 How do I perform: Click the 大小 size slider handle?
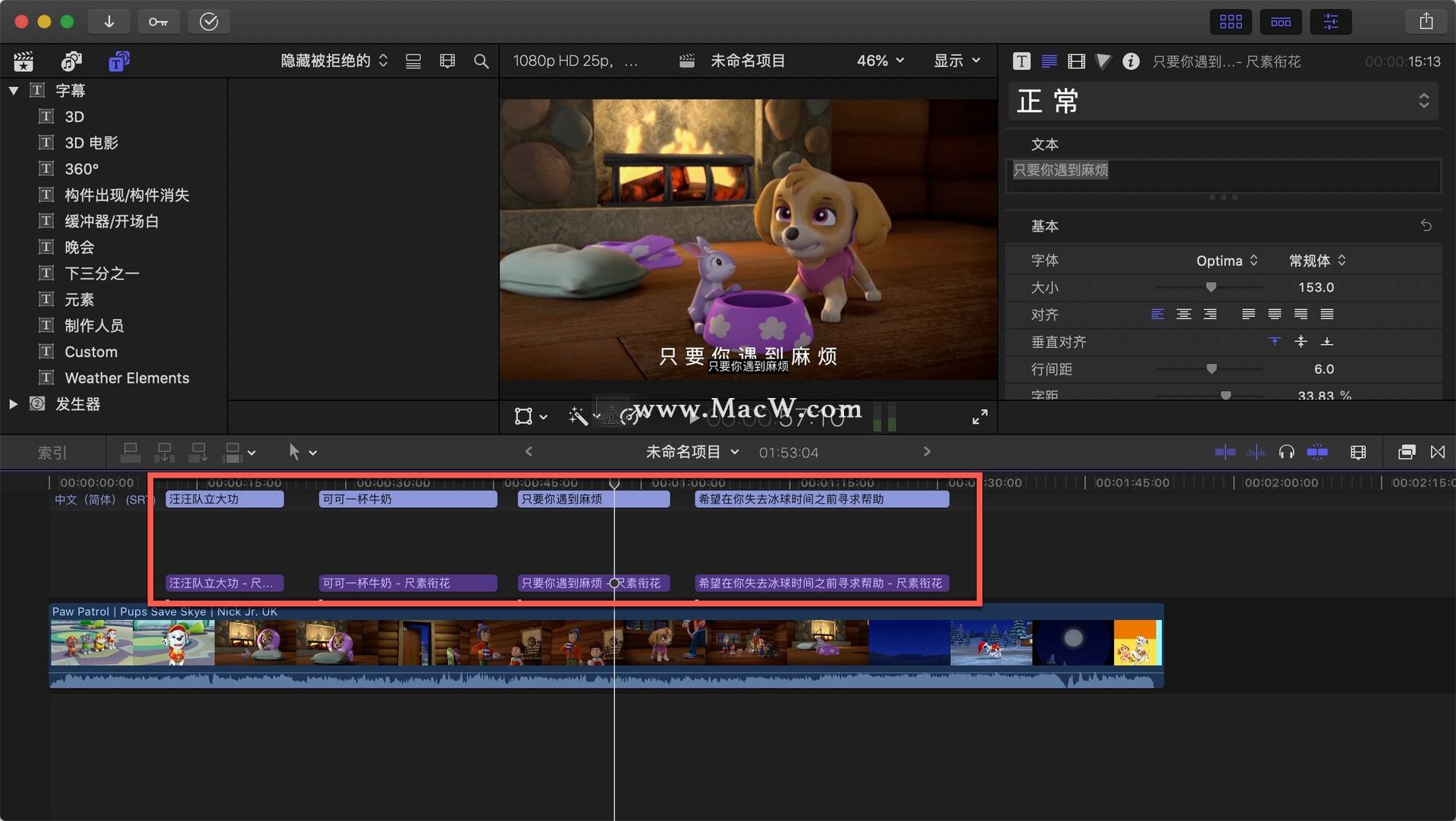pos(1211,287)
